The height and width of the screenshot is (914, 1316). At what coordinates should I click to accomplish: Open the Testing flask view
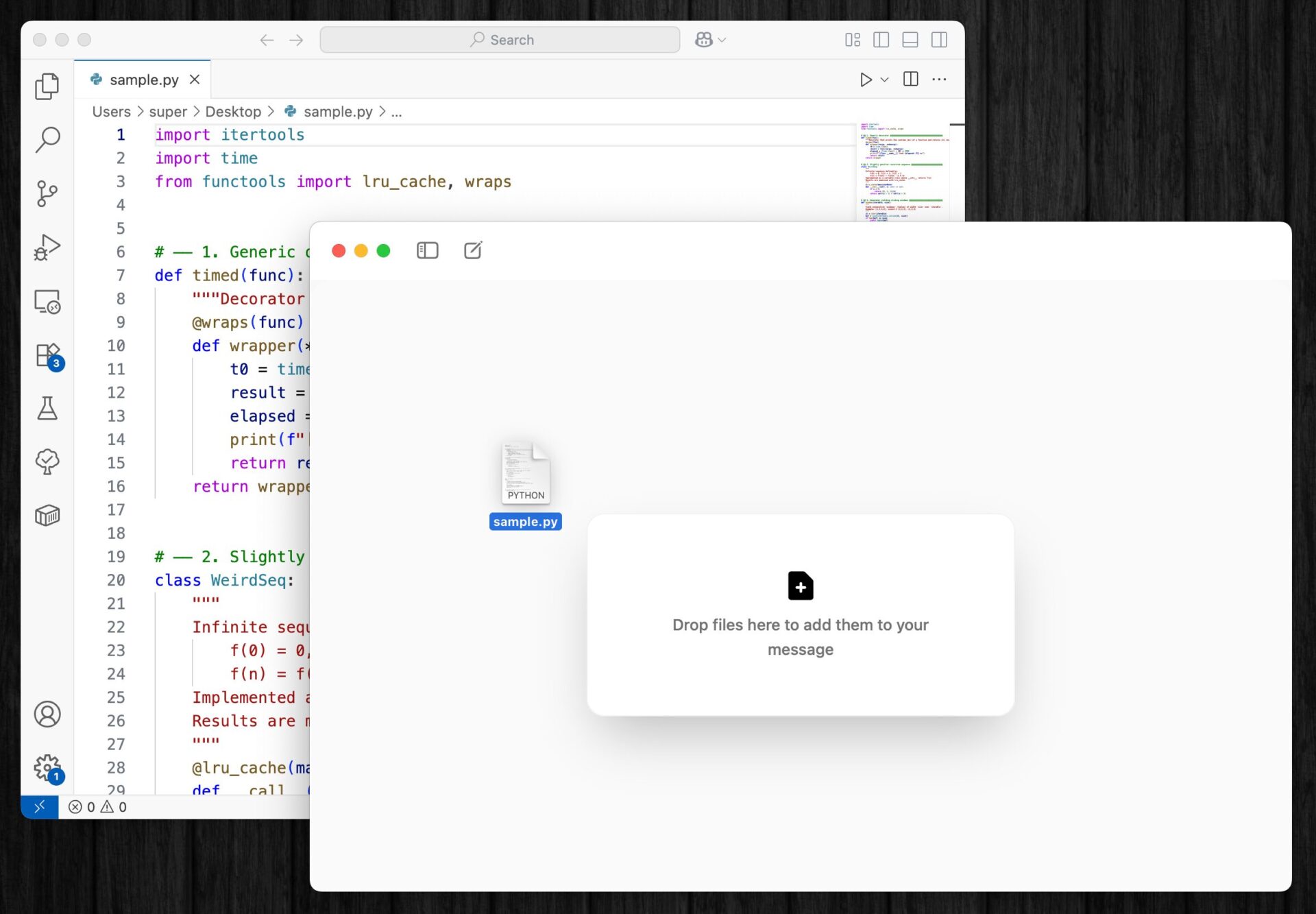[47, 408]
